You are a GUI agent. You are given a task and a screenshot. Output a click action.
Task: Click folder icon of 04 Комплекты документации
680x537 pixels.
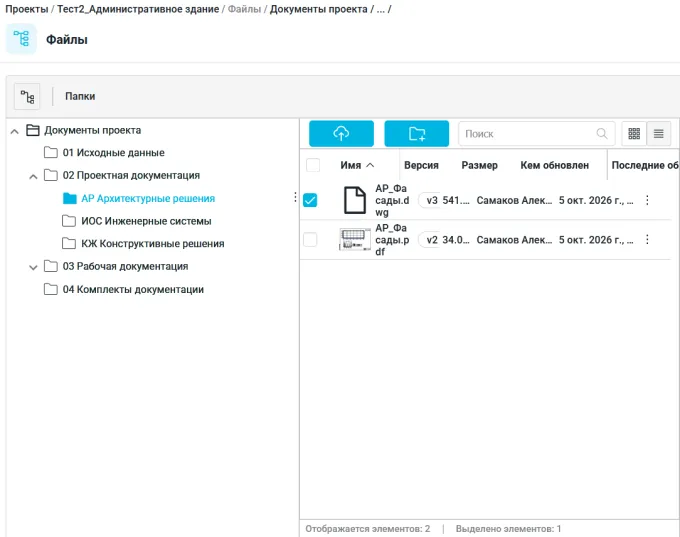51,289
